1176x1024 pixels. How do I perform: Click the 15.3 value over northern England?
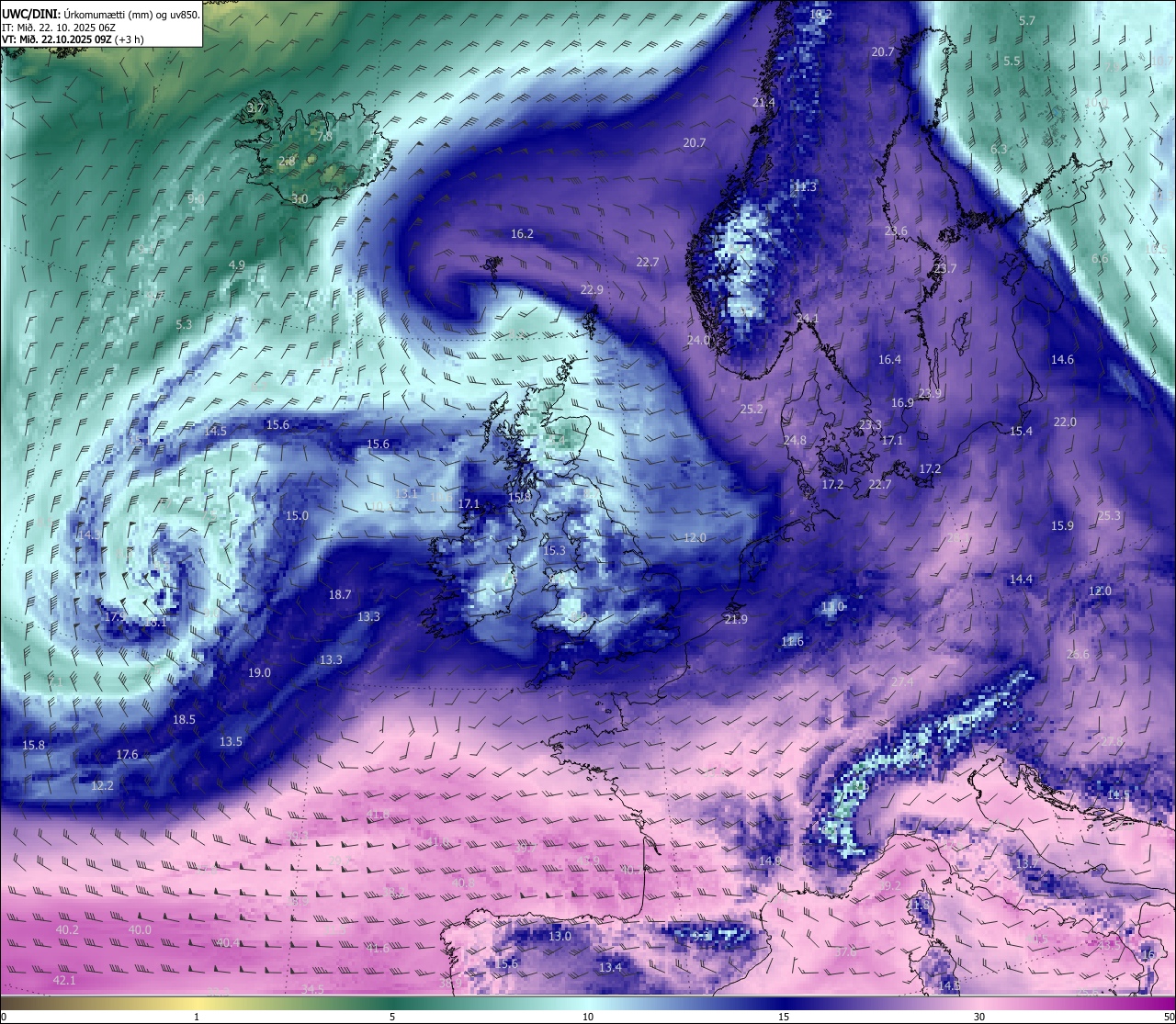pyautogui.click(x=554, y=551)
